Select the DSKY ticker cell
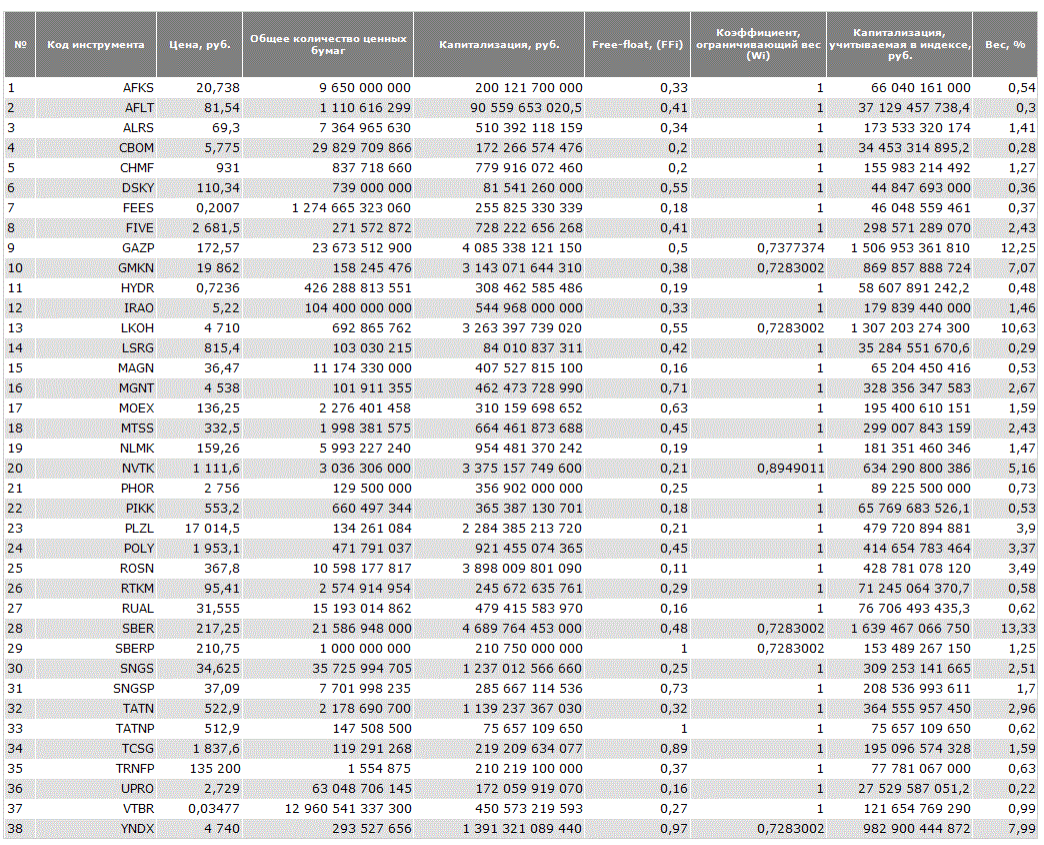The image size is (1044, 845). point(96,188)
